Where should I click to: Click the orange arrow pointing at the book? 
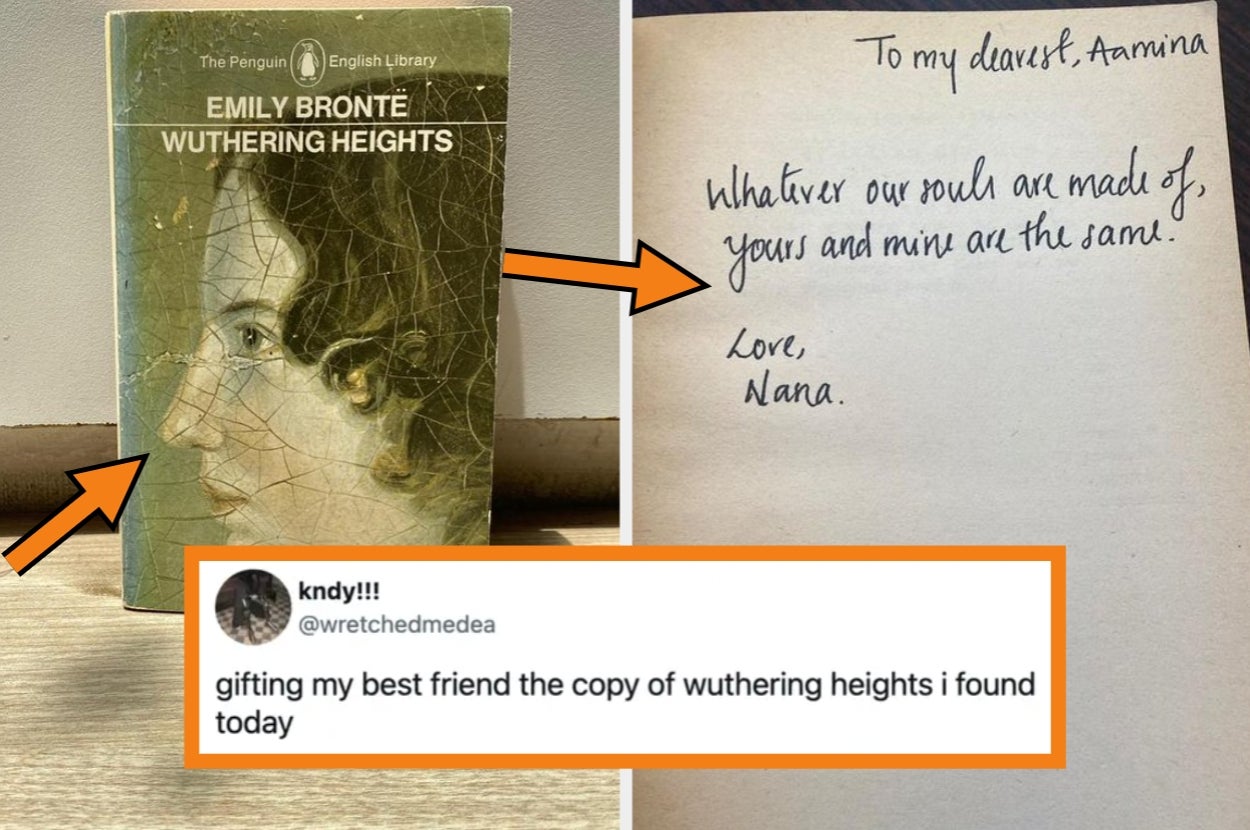[76, 513]
